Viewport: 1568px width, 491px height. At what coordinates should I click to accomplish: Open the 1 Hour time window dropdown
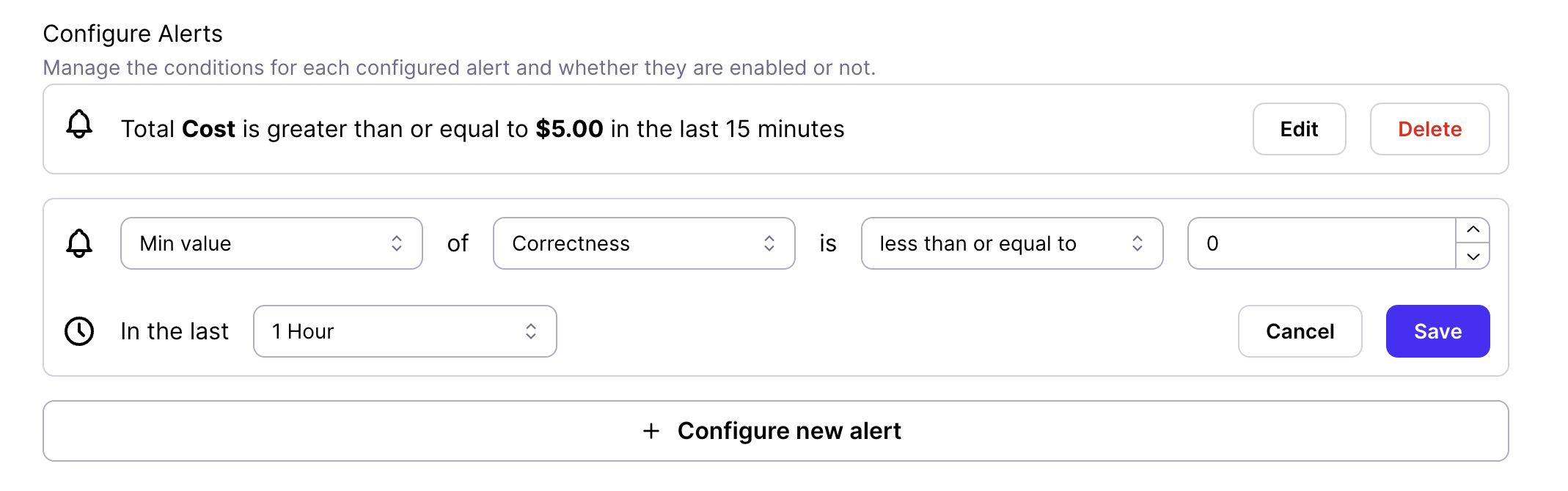click(x=404, y=331)
